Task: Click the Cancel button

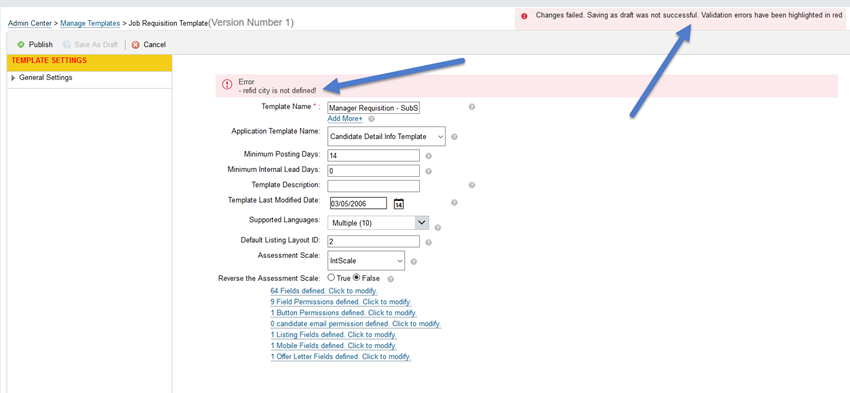Action: click(x=149, y=44)
